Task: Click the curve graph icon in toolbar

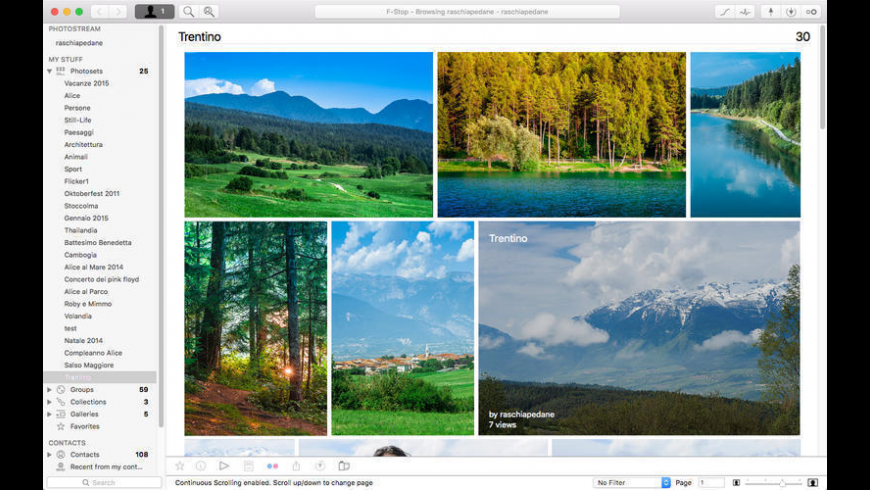Action: 725,12
